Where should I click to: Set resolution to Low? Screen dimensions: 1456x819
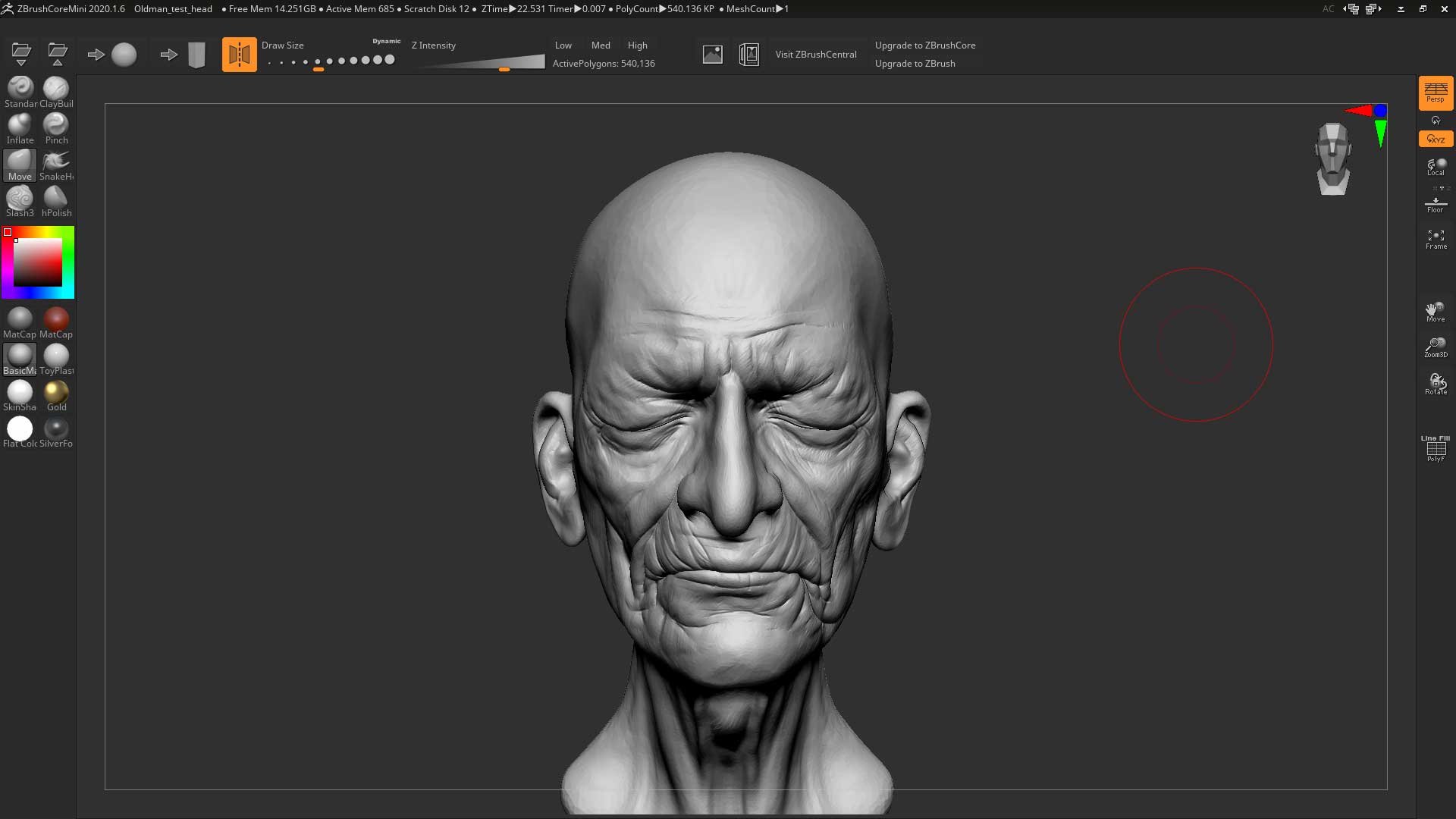coord(563,45)
